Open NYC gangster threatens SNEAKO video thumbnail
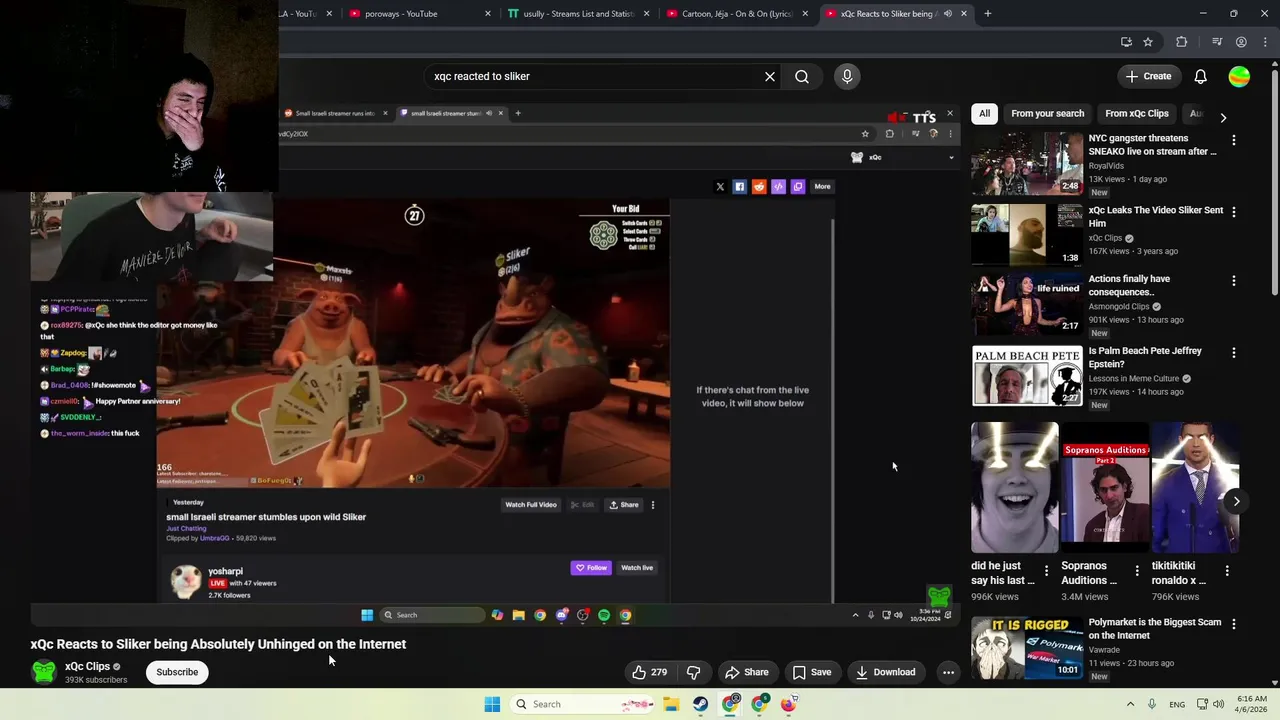This screenshot has width=1280, height=720. coord(1027,163)
